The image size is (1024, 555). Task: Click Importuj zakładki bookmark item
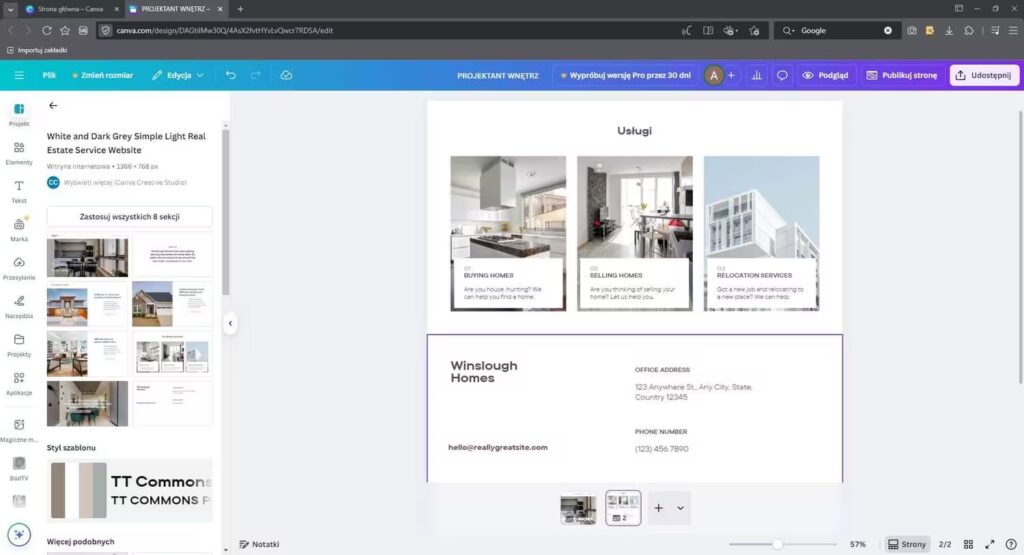click(x=37, y=50)
